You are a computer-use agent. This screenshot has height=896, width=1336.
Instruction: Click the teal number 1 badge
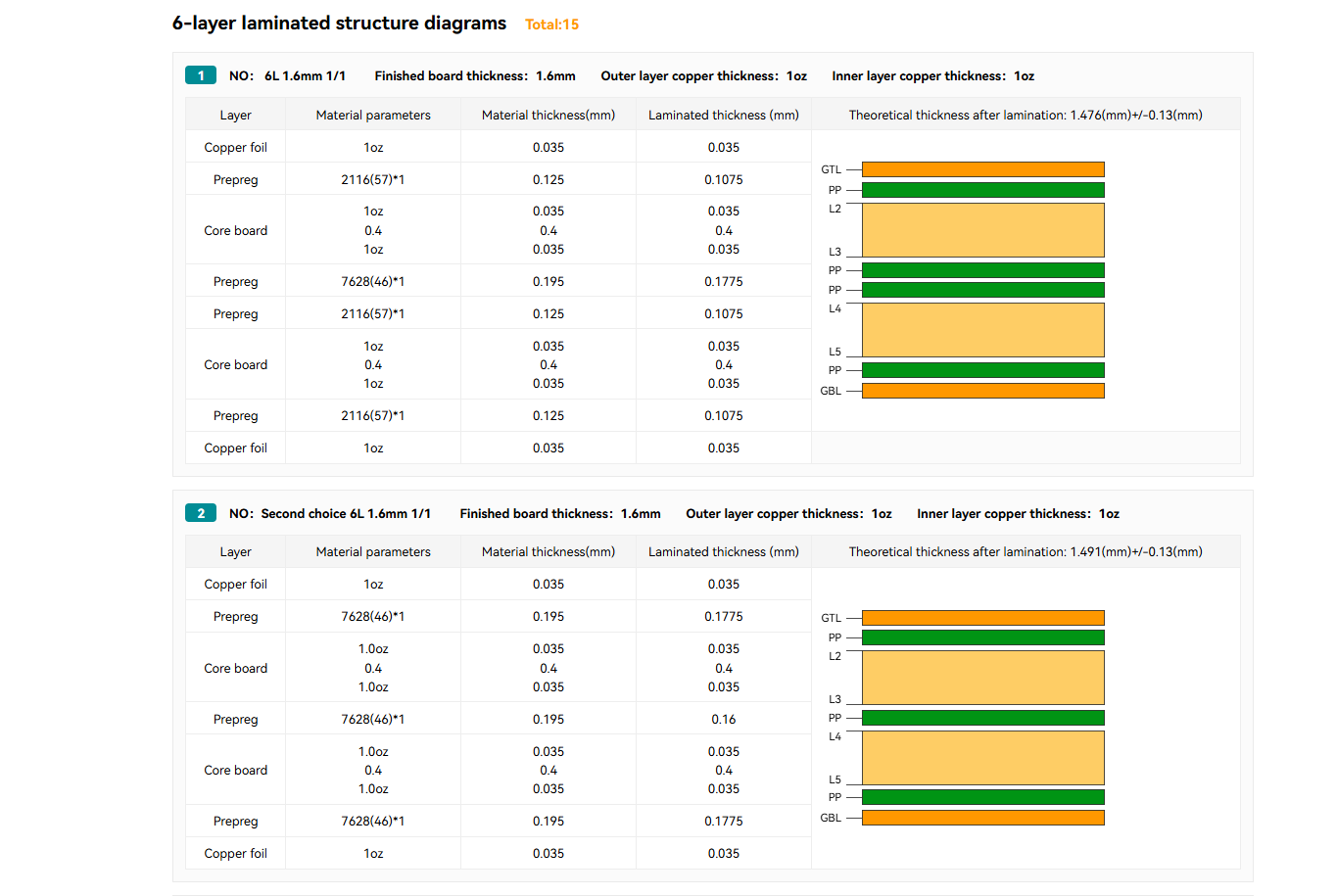coord(201,75)
